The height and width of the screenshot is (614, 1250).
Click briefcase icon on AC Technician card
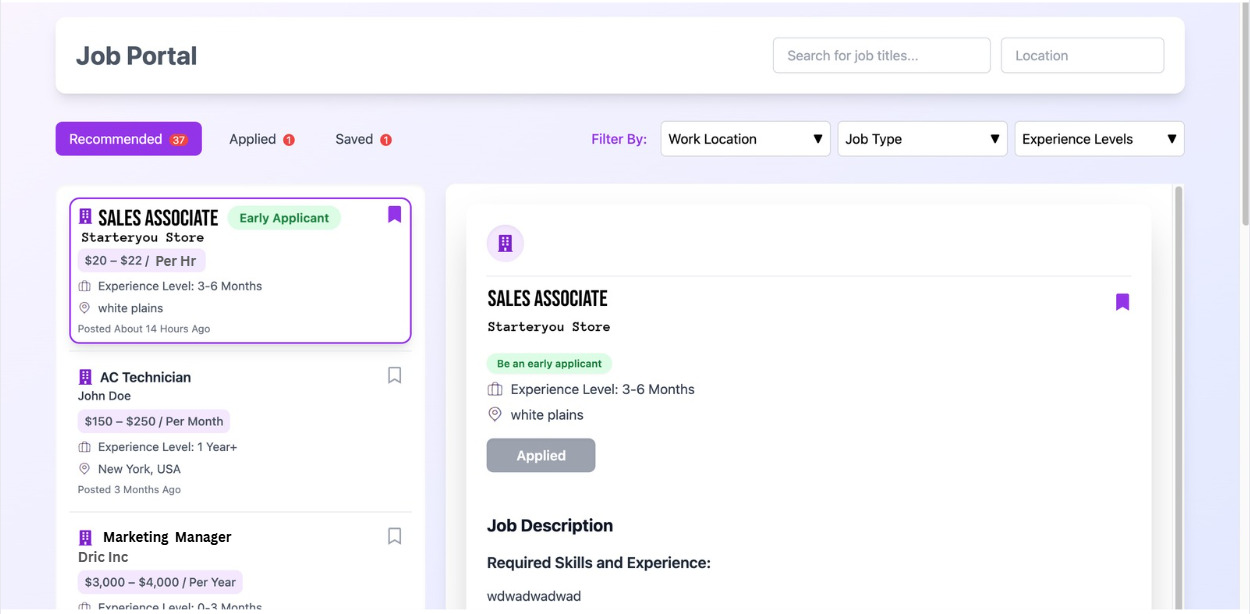tap(85, 447)
